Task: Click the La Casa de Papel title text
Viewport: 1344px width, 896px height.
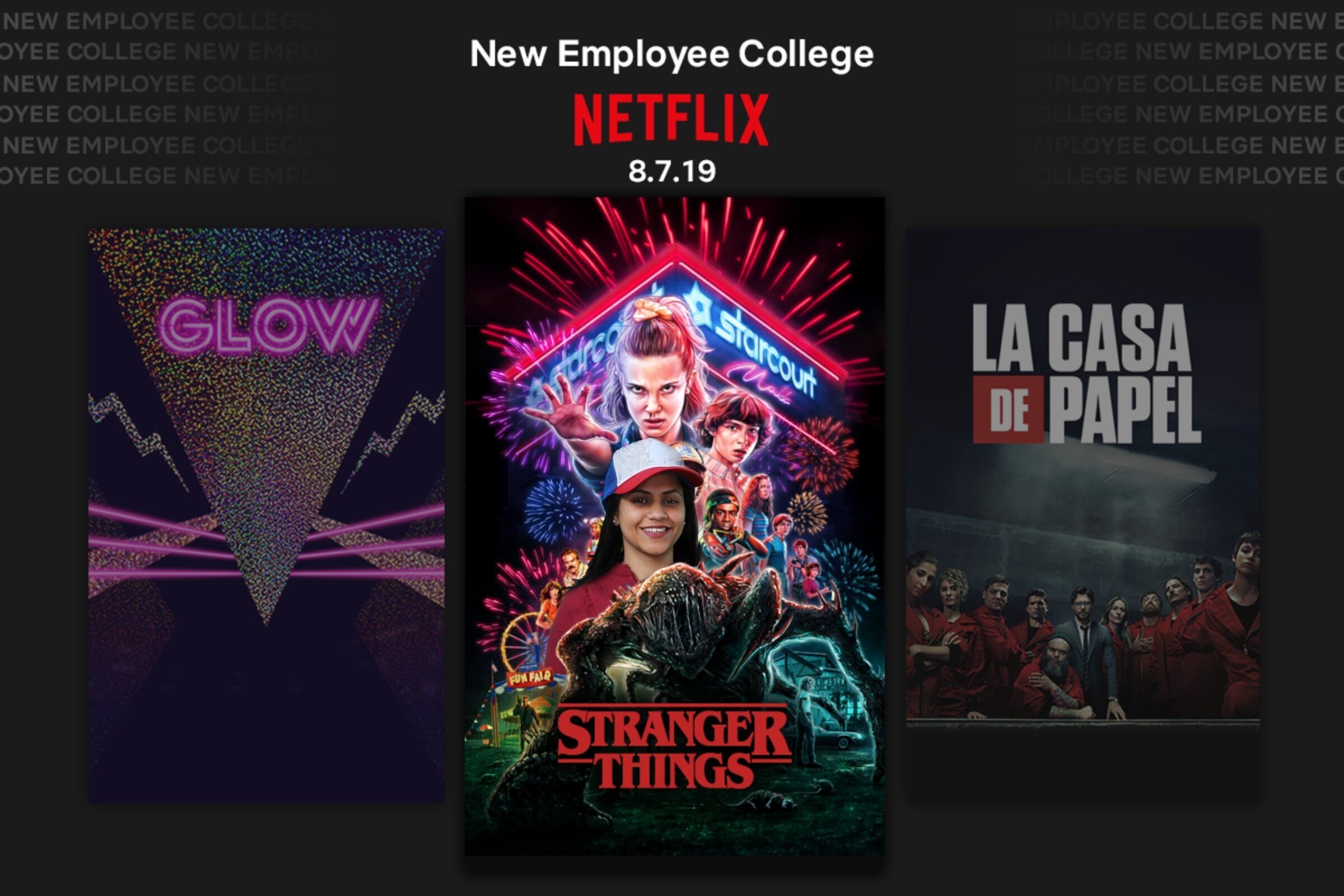Action: (x=1086, y=373)
